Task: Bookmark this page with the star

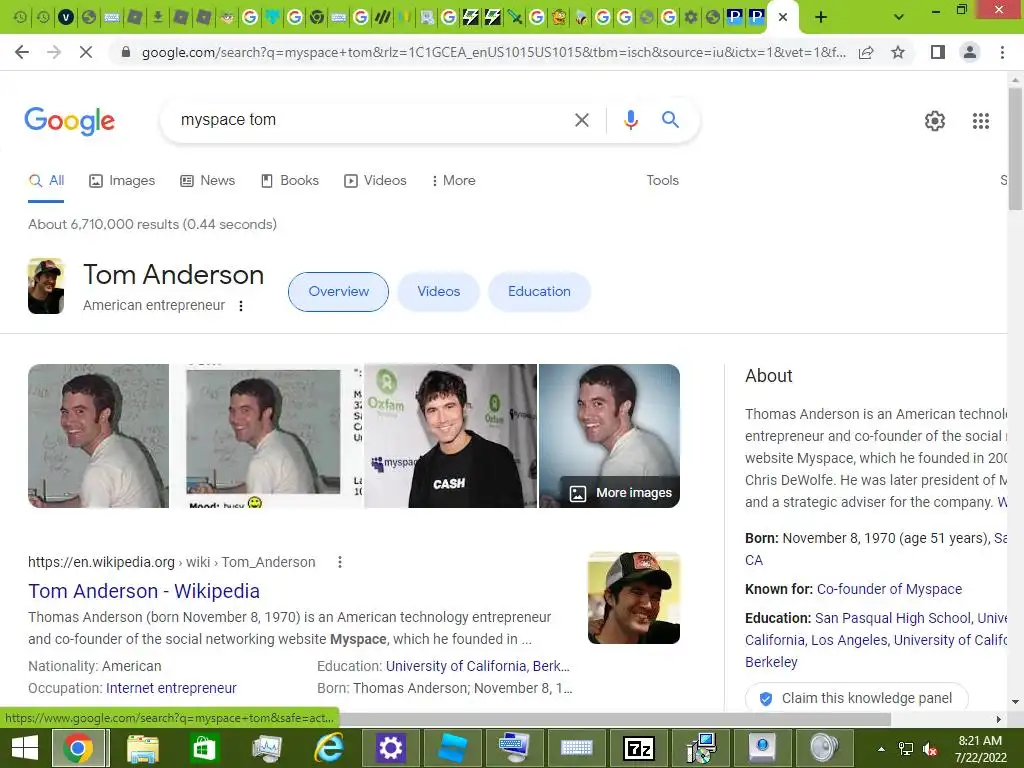Action: click(898, 52)
